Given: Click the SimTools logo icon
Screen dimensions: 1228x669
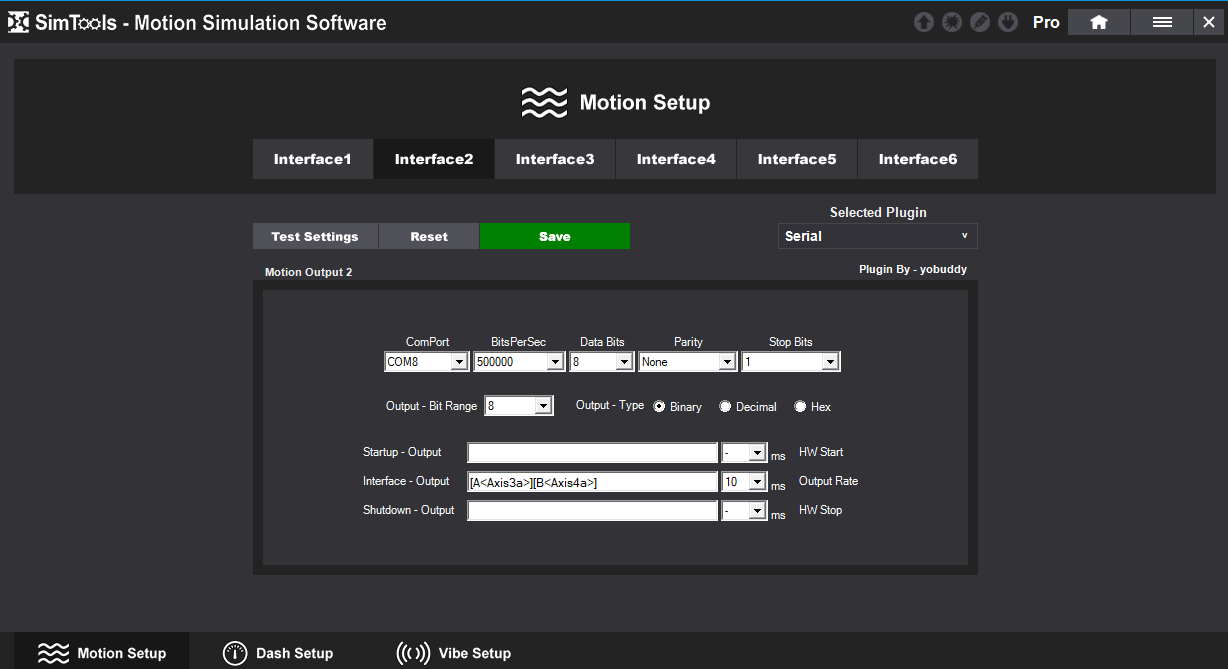Looking at the screenshot, I should 18,22.
